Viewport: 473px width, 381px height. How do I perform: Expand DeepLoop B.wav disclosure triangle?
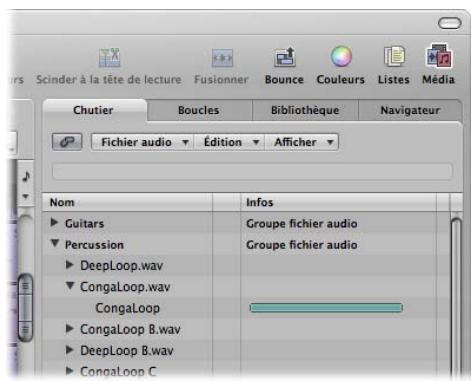69,350
